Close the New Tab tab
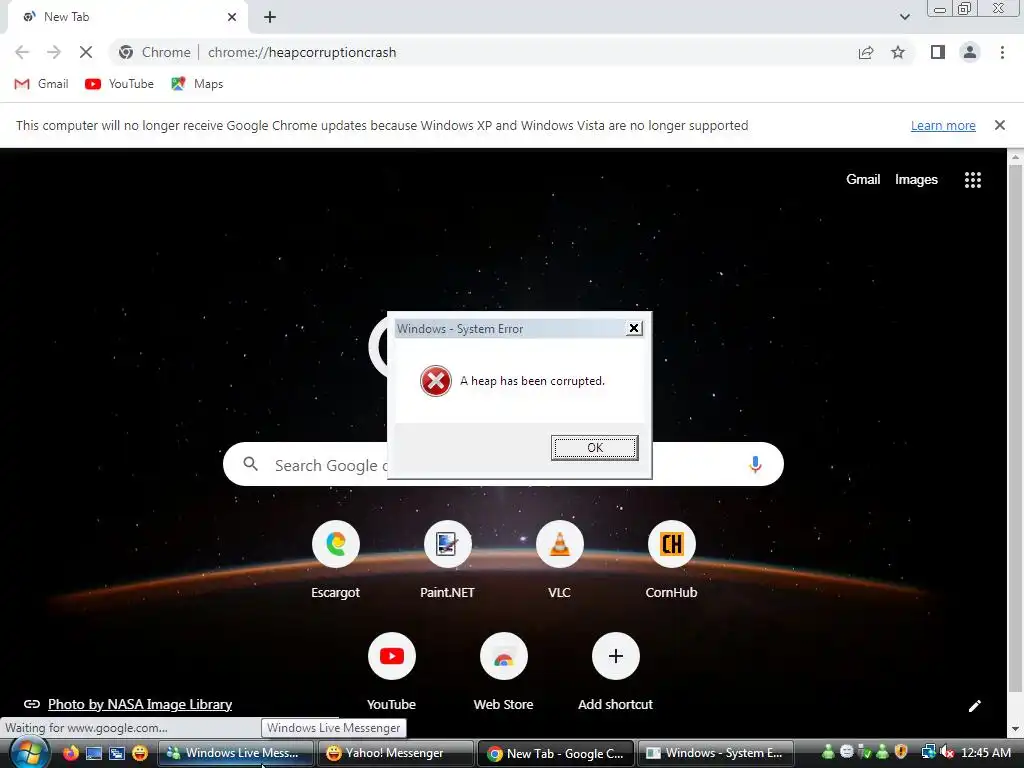1024x768 pixels. 232,17
